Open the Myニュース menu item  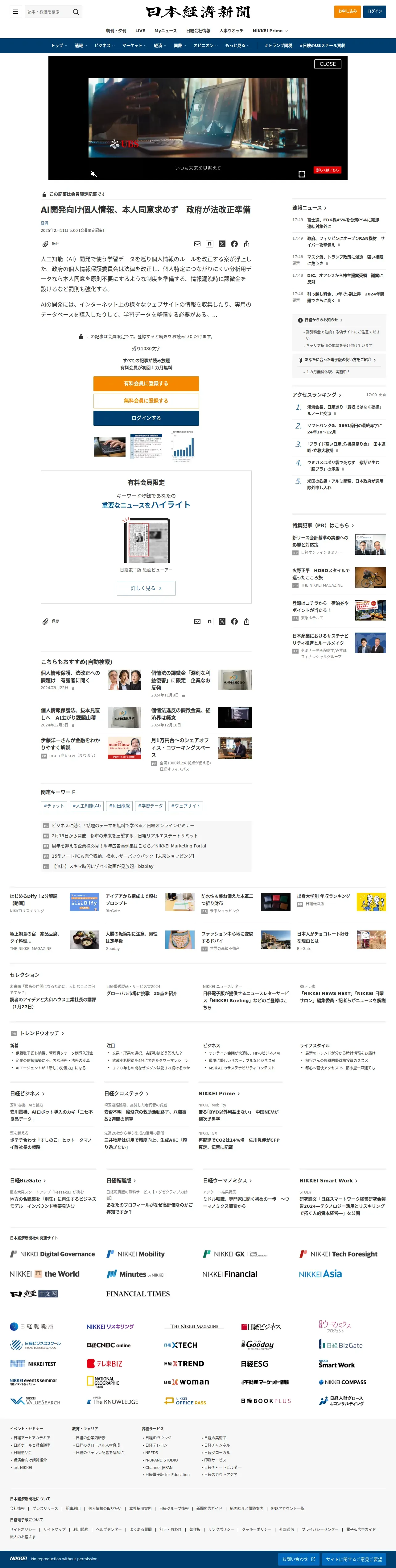point(165,31)
